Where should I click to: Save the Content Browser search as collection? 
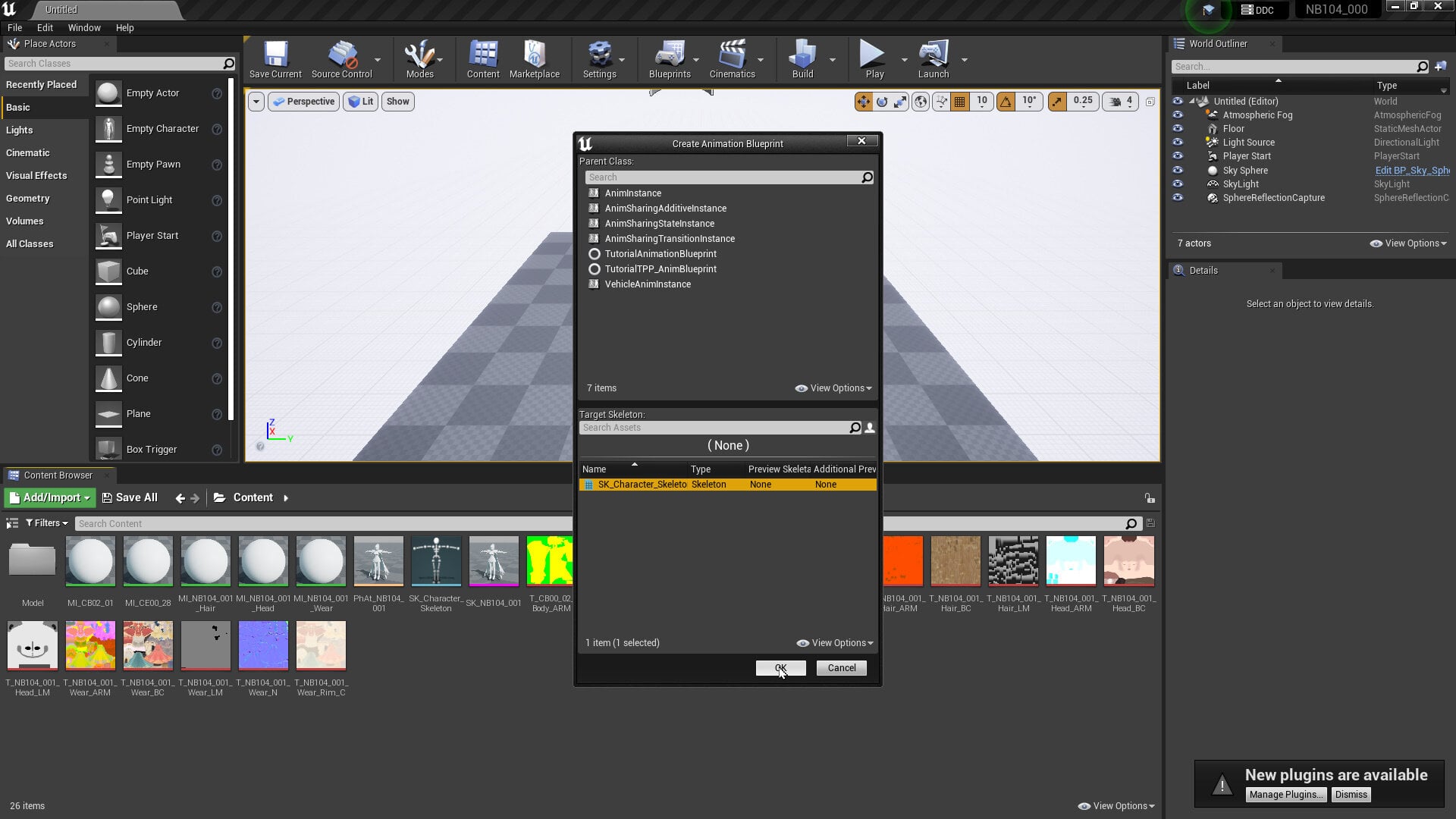[x=1150, y=523]
